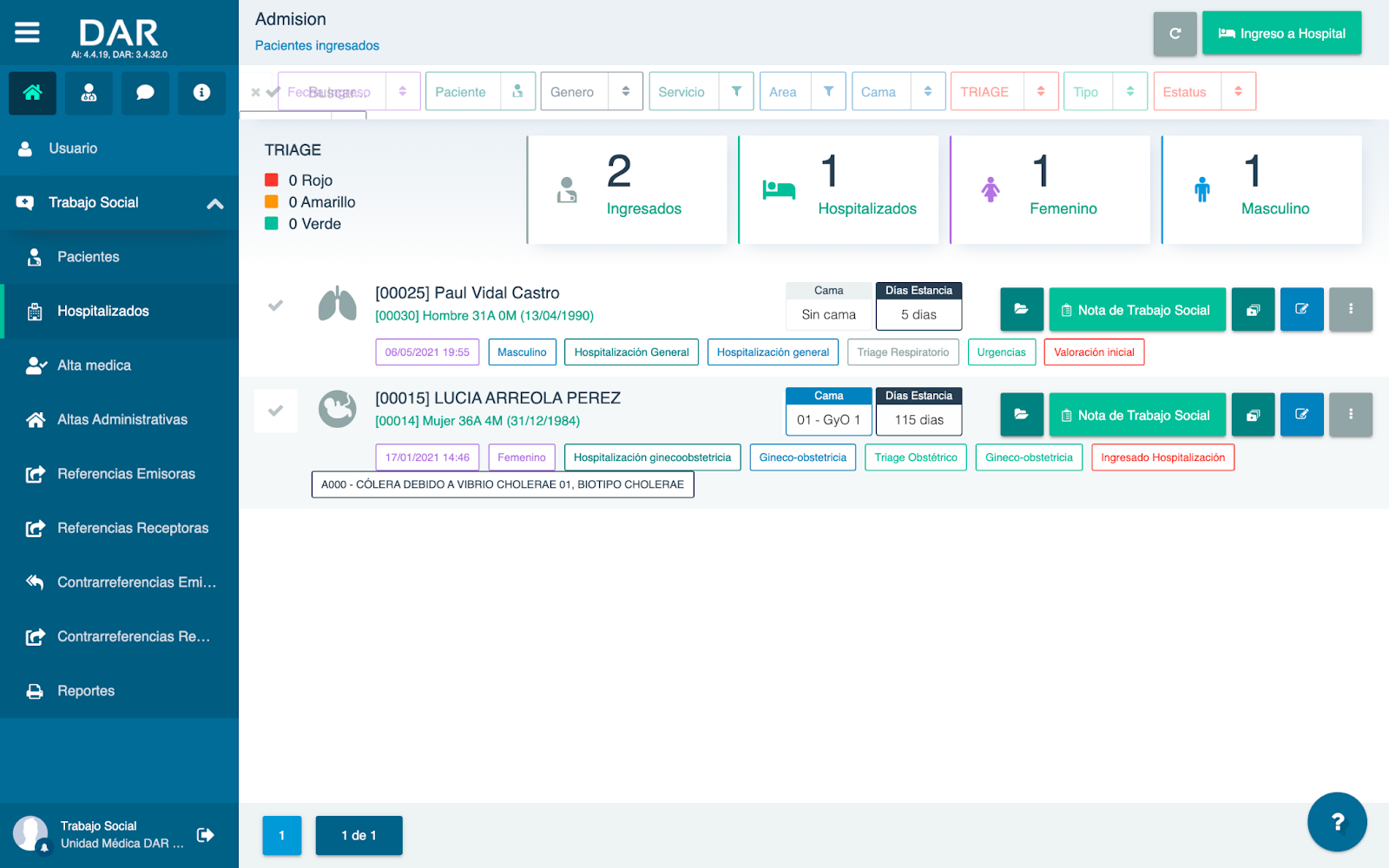
Task: Open more options for LUCIA ARREOLA PEREZ
Action: point(1351,415)
